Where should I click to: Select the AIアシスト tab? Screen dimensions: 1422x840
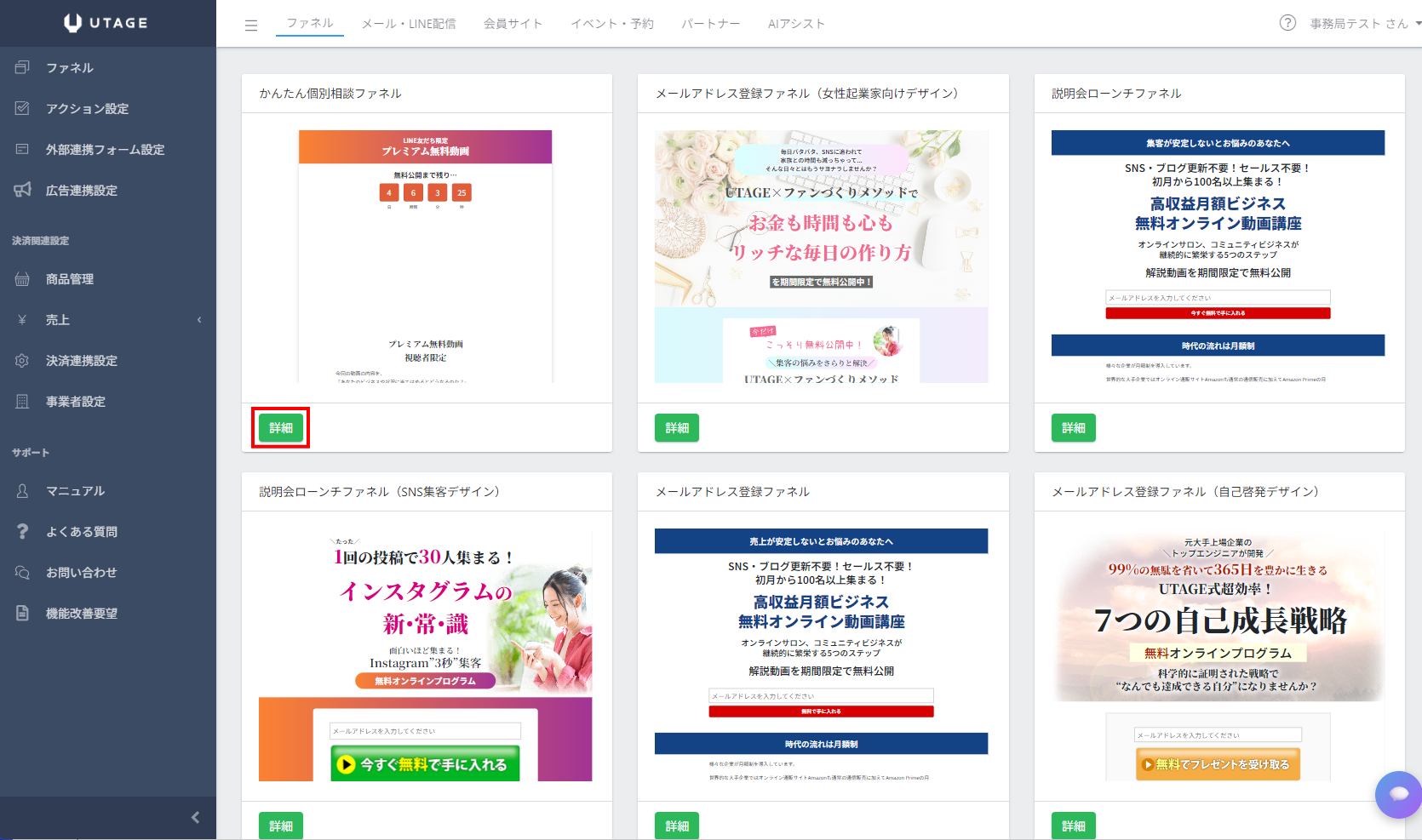coord(796,24)
